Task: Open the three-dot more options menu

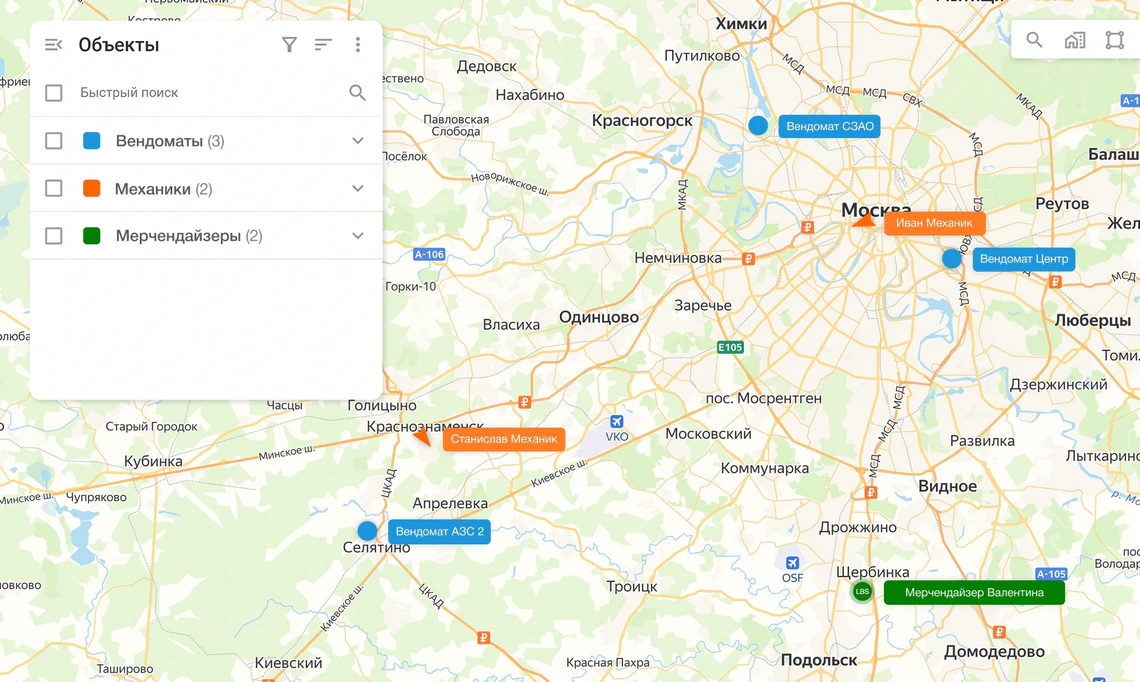Action: pyautogui.click(x=358, y=45)
